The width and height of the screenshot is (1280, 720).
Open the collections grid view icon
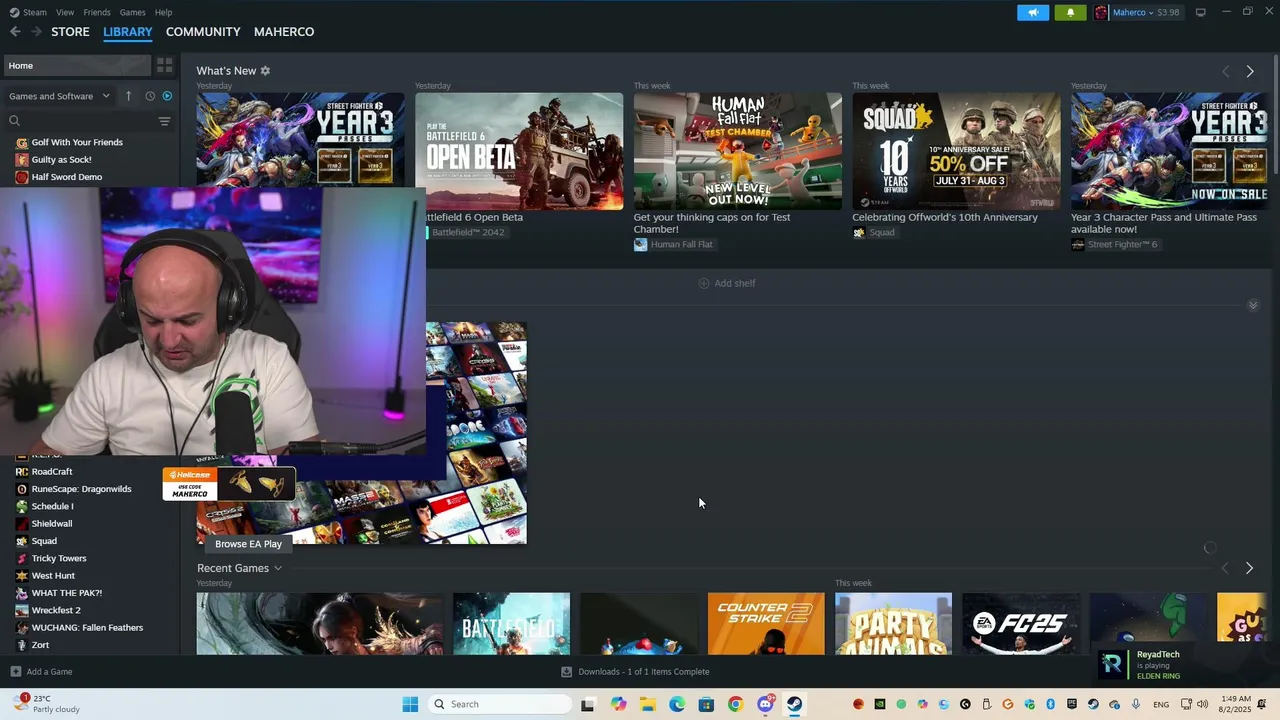[165, 65]
